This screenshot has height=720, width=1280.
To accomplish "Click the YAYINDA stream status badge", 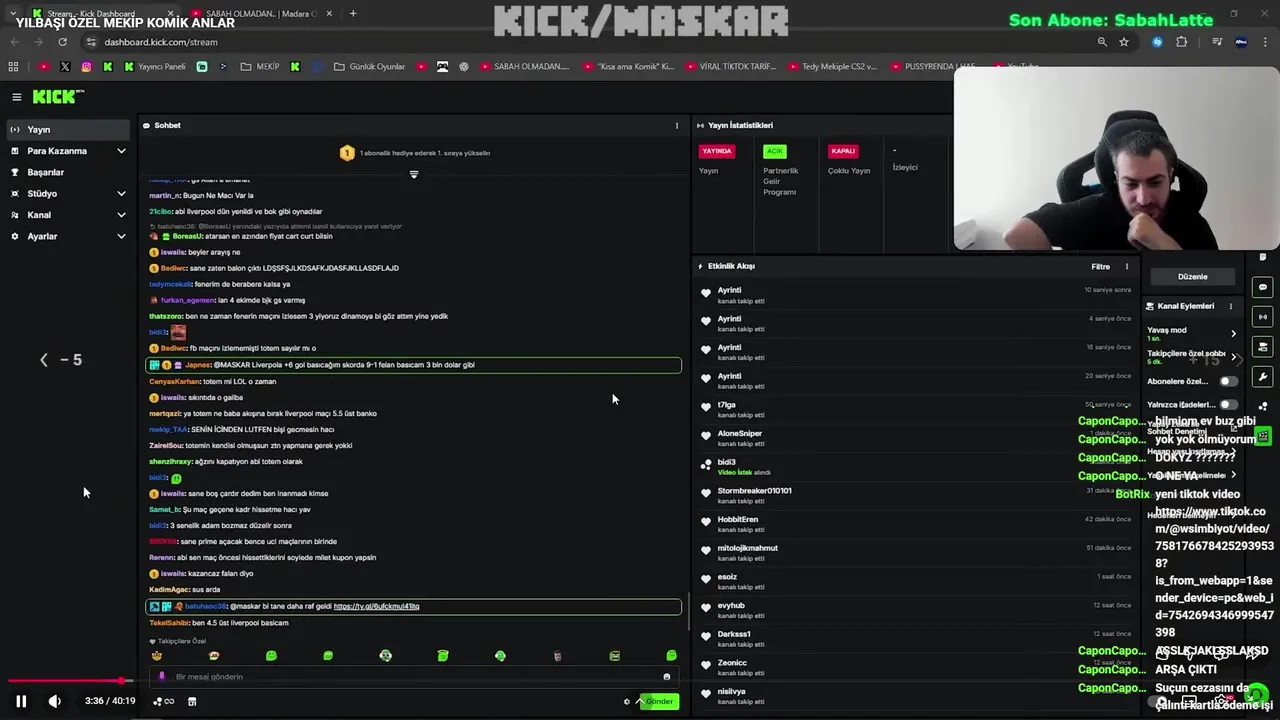I will pos(717,151).
